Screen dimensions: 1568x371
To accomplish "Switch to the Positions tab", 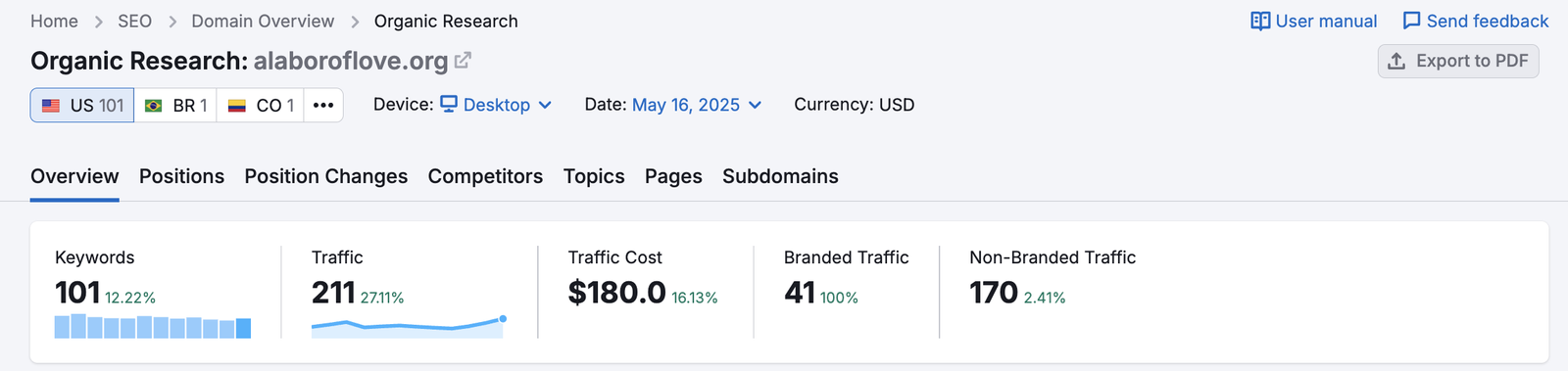I will tap(181, 176).
